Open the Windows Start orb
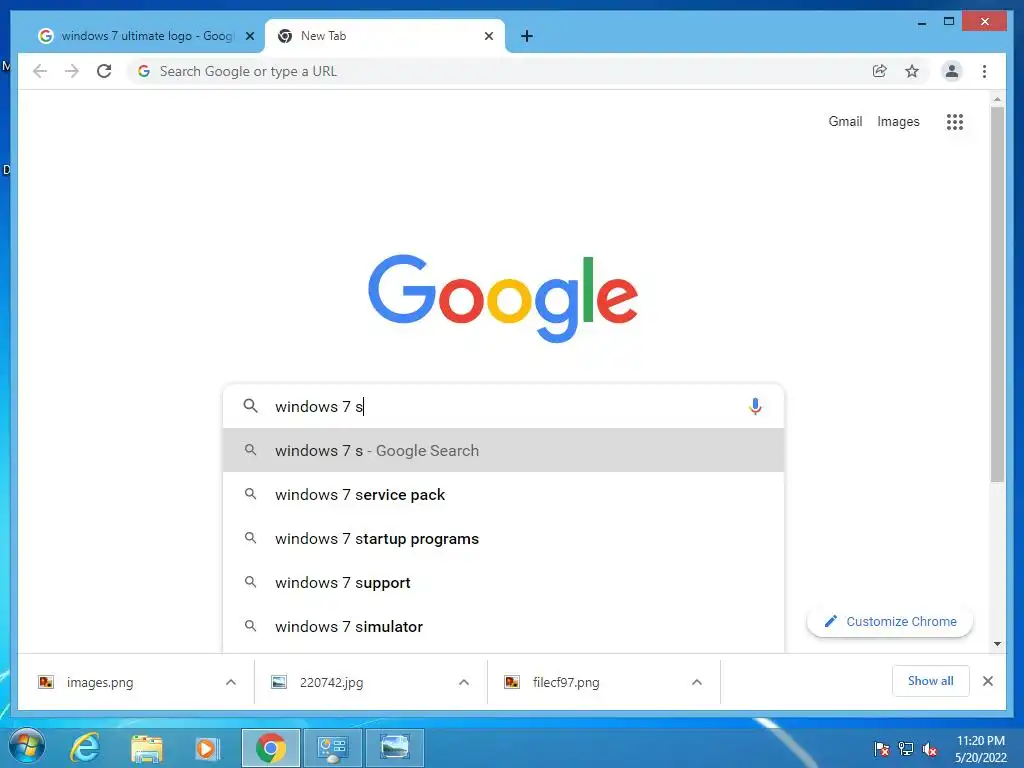The width and height of the screenshot is (1024, 768). 27,746
